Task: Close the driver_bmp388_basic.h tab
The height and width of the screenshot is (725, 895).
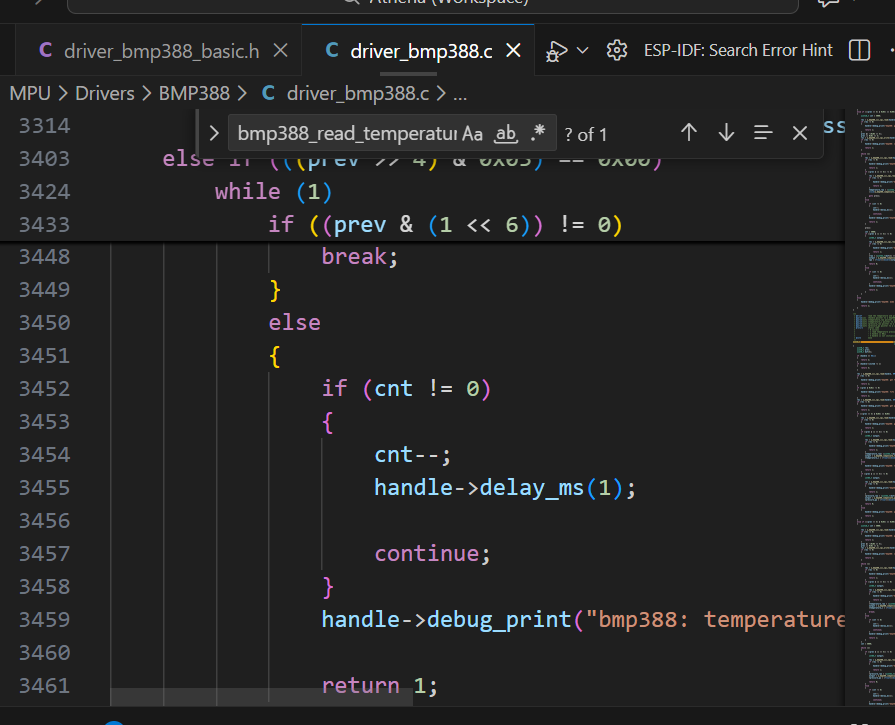Action: pyautogui.click(x=281, y=51)
